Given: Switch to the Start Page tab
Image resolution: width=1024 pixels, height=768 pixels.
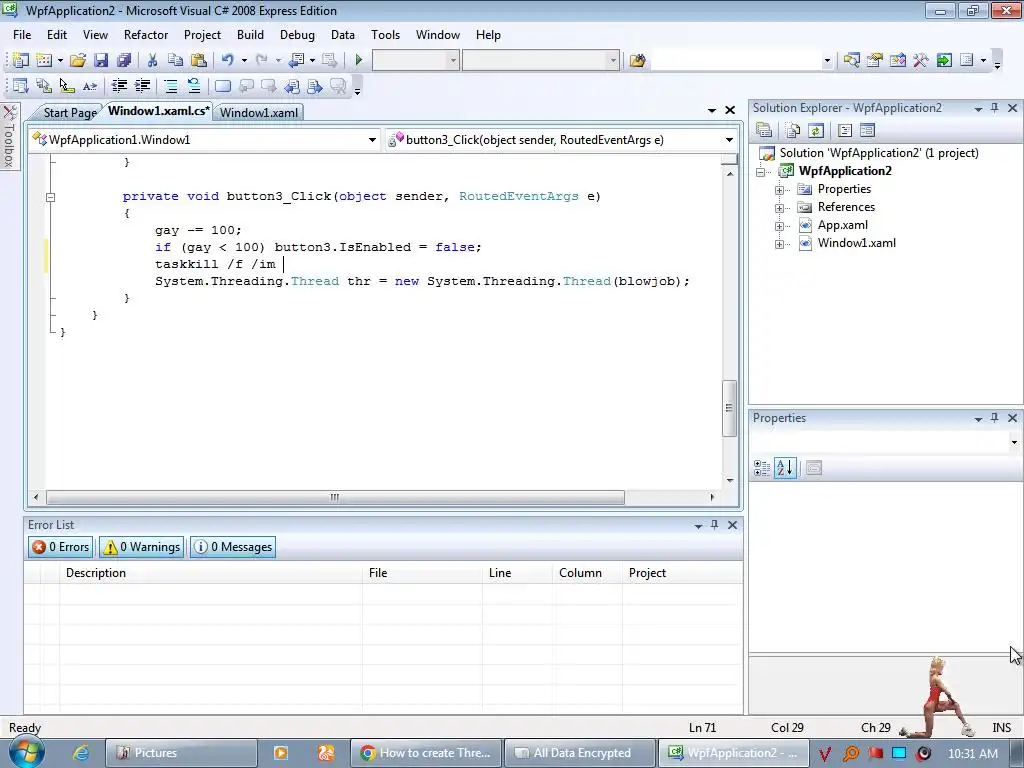Looking at the screenshot, I should (x=70, y=112).
